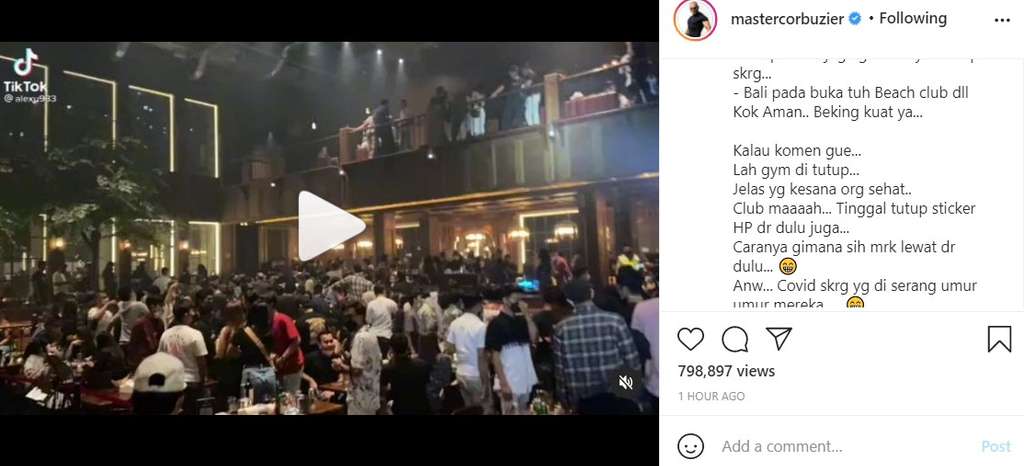Toggle the Following status button
This screenshot has height=466, width=1024.
click(912, 18)
